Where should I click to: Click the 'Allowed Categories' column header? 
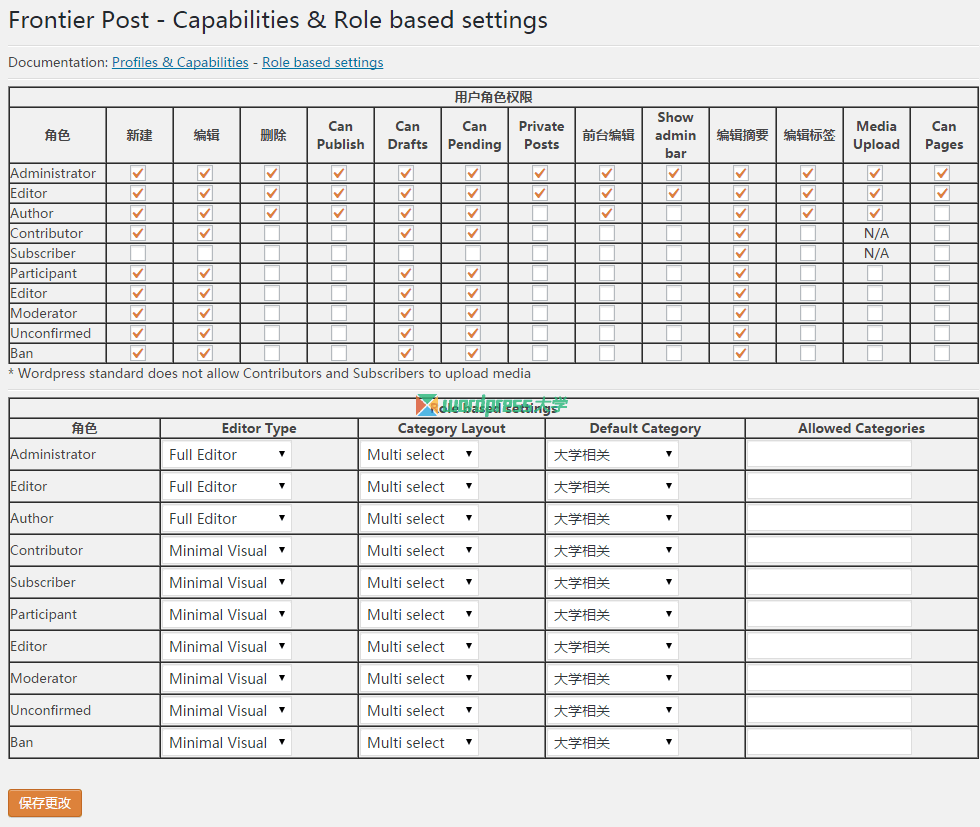point(861,428)
